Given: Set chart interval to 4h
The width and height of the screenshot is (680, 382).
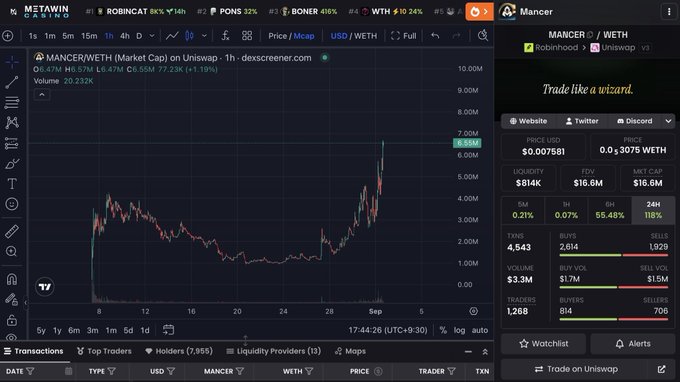Looking at the screenshot, I should (x=124, y=36).
